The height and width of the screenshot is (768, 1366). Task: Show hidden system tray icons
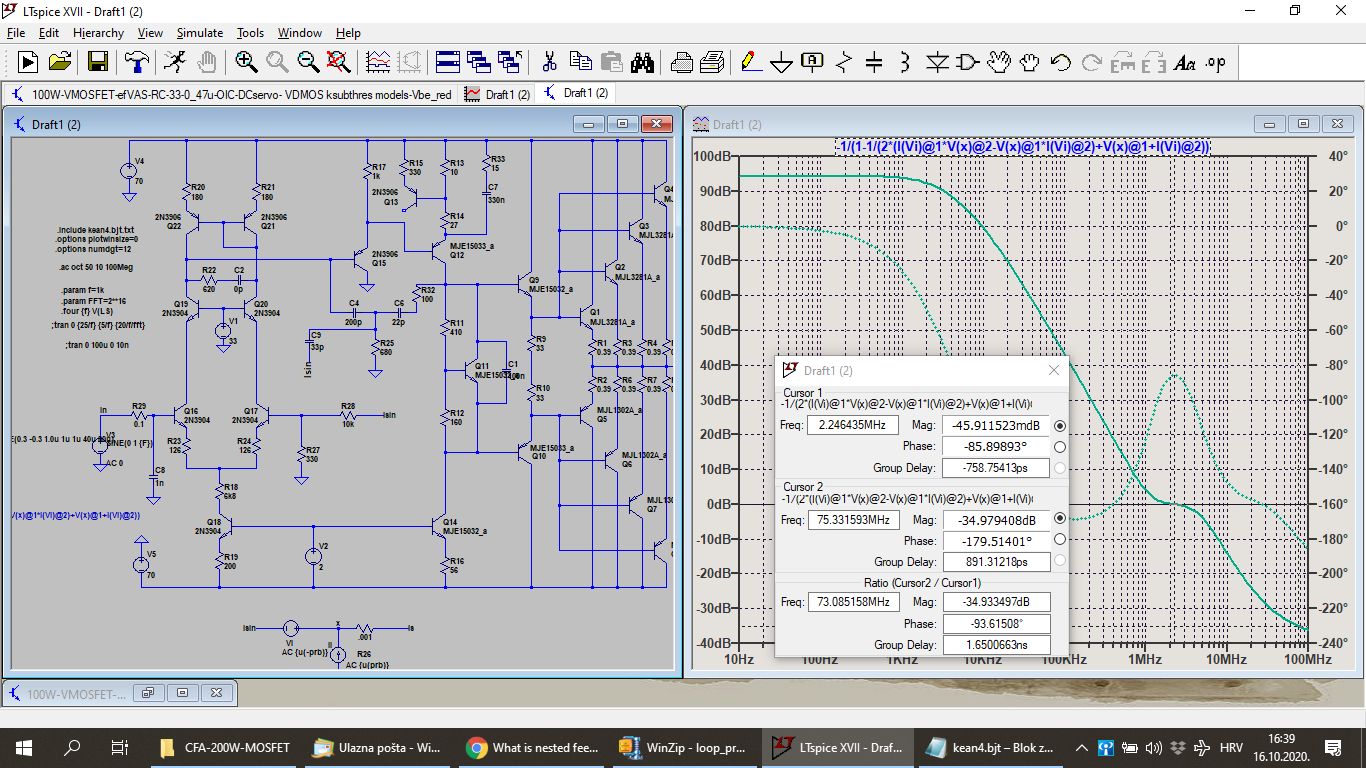(1081, 748)
